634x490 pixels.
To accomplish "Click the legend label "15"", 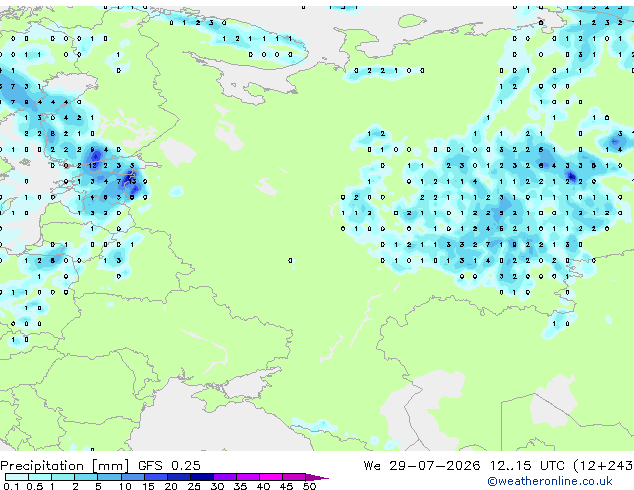I will pyautogui.click(x=148, y=486).
